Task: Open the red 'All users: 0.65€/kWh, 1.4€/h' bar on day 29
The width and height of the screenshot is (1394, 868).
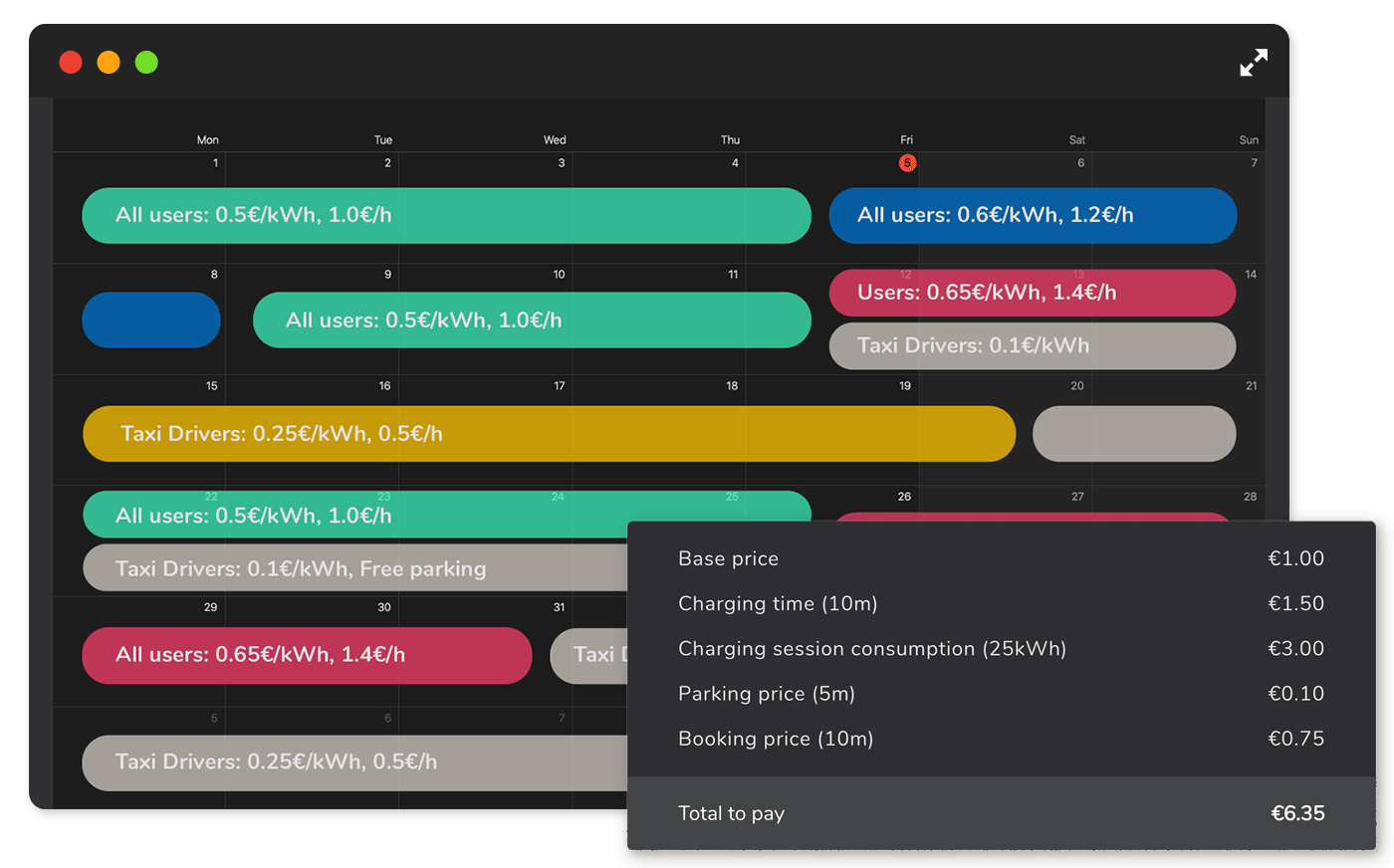Action: pos(307,655)
